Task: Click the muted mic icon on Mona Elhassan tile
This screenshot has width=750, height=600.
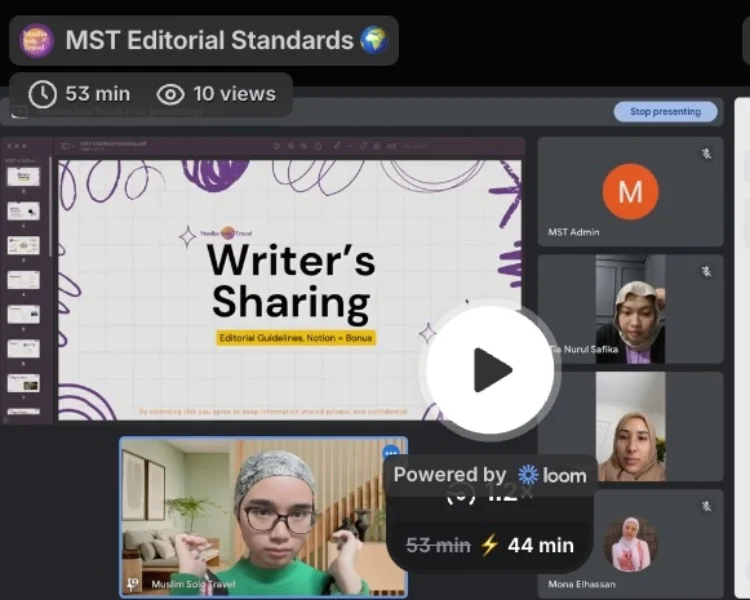Action: (706, 506)
